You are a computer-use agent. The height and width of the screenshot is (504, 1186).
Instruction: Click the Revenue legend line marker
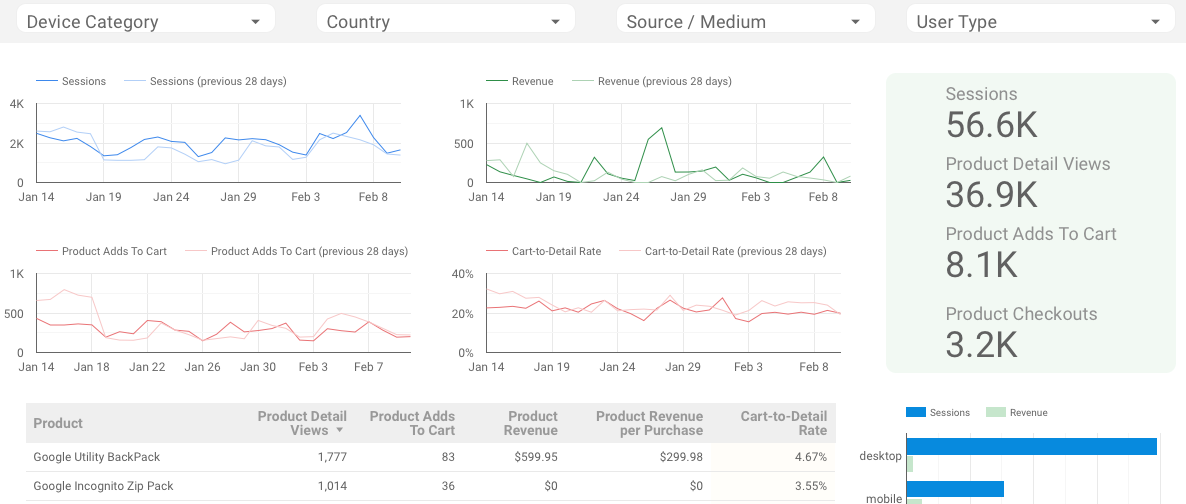tap(496, 82)
